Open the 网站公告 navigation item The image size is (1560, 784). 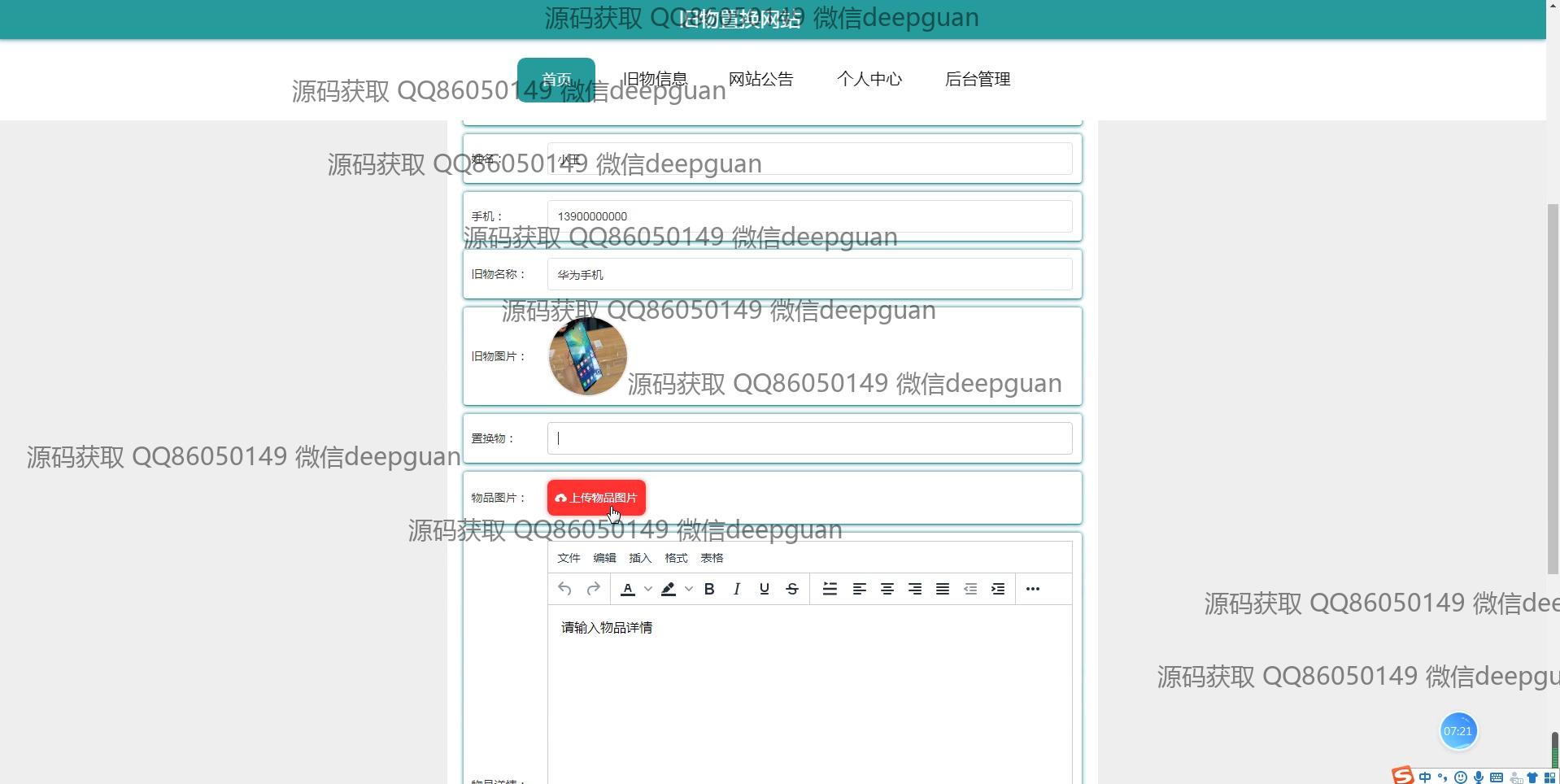[761, 80]
